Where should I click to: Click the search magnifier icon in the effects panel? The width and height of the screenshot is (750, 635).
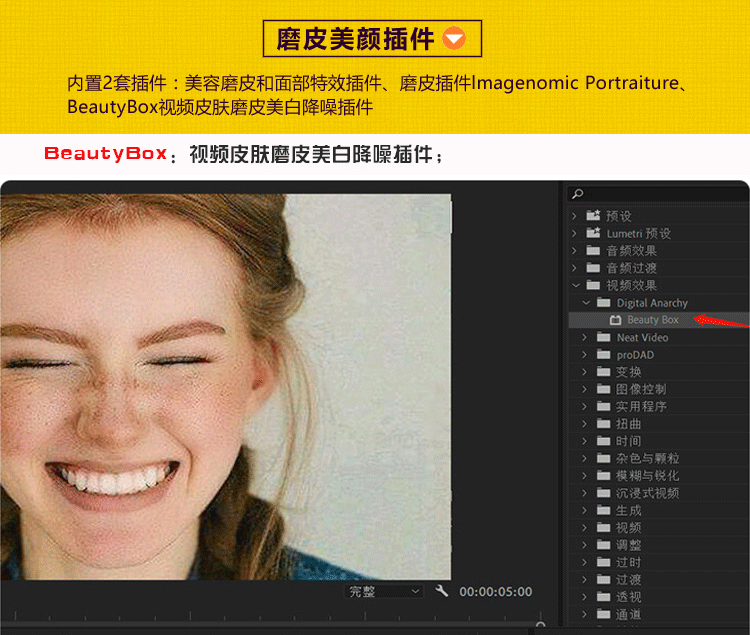[578, 194]
